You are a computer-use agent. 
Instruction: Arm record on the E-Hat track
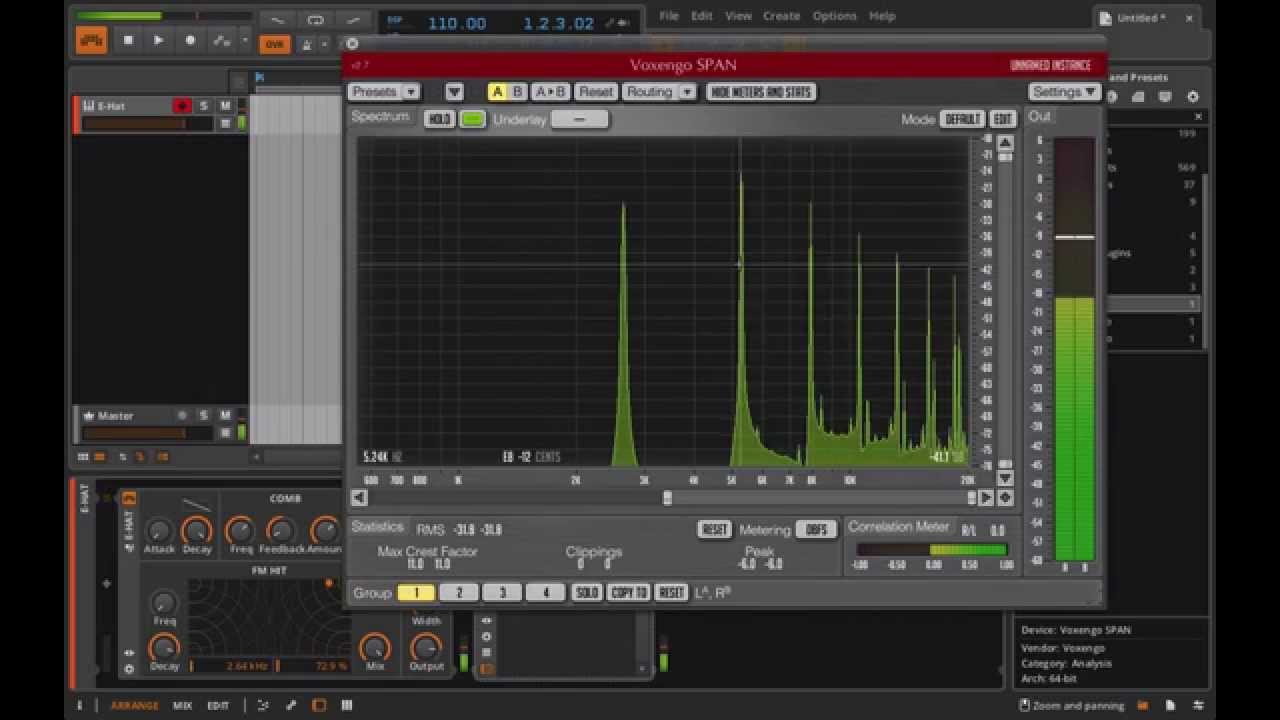pyautogui.click(x=182, y=106)
